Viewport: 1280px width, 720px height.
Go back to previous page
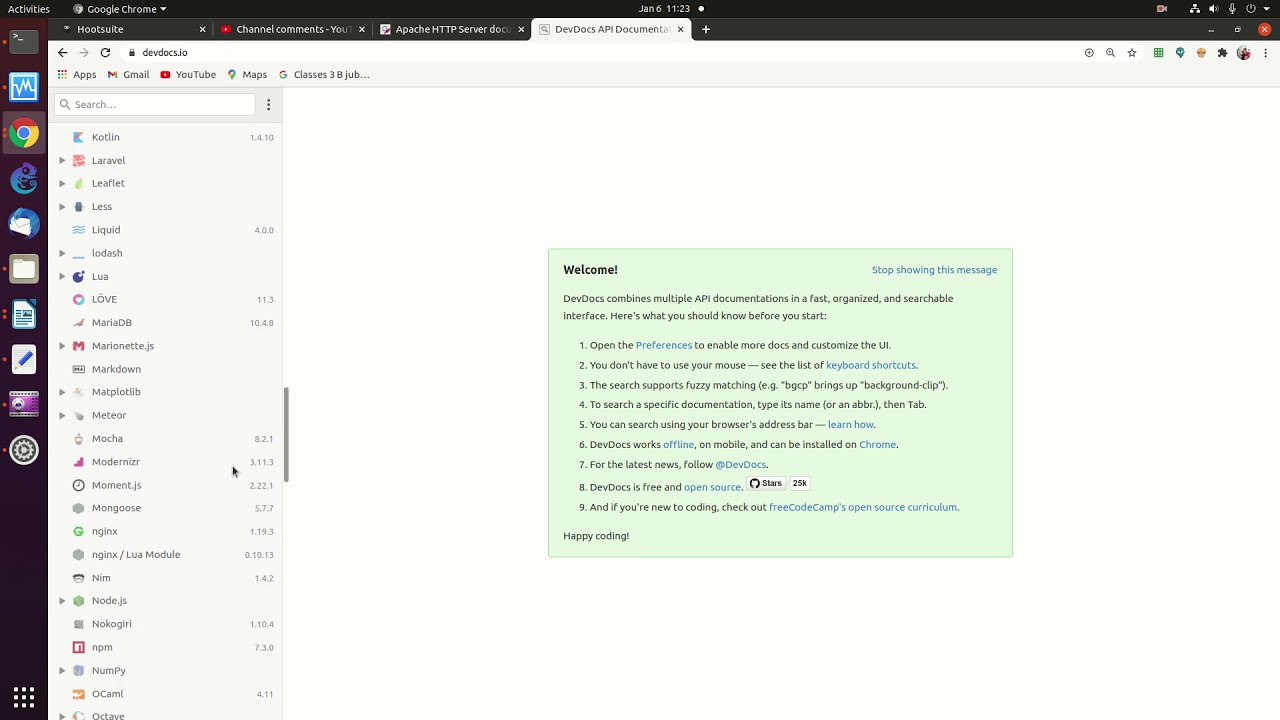point(63,52)
